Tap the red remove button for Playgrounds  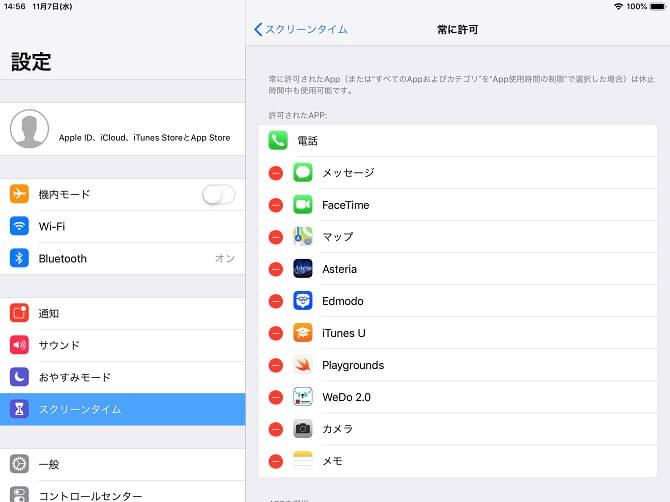(276, 365)
